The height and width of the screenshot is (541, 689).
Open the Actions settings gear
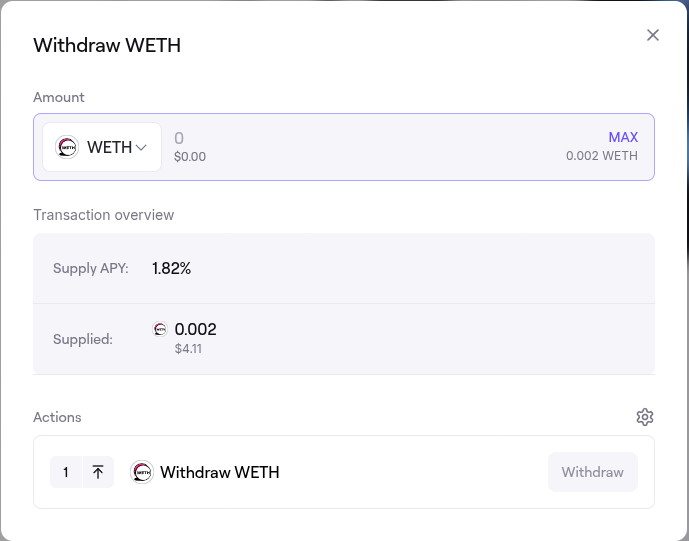(645, 417)
